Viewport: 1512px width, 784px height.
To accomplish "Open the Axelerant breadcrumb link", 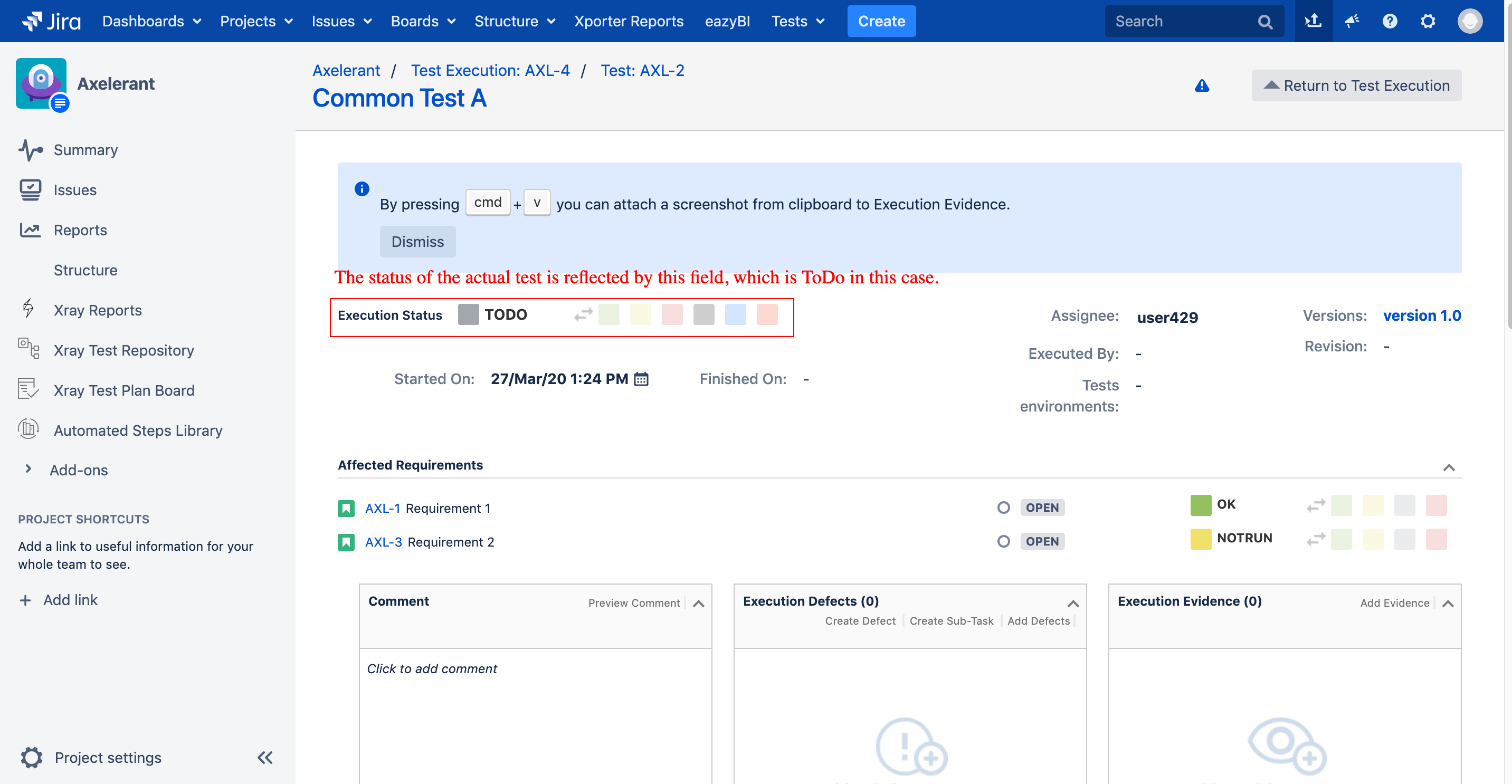I will [346, 70].
